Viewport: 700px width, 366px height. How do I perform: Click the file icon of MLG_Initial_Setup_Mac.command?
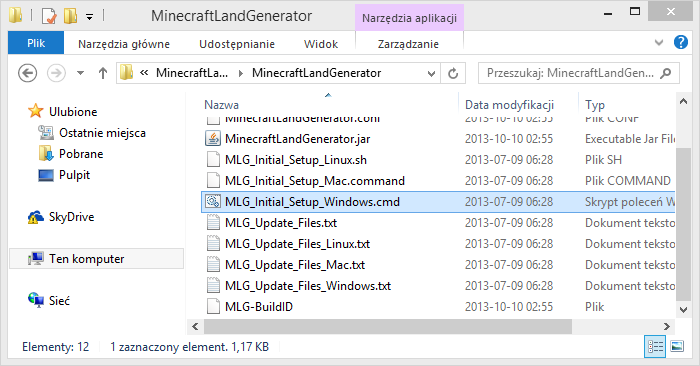(213, 181)
